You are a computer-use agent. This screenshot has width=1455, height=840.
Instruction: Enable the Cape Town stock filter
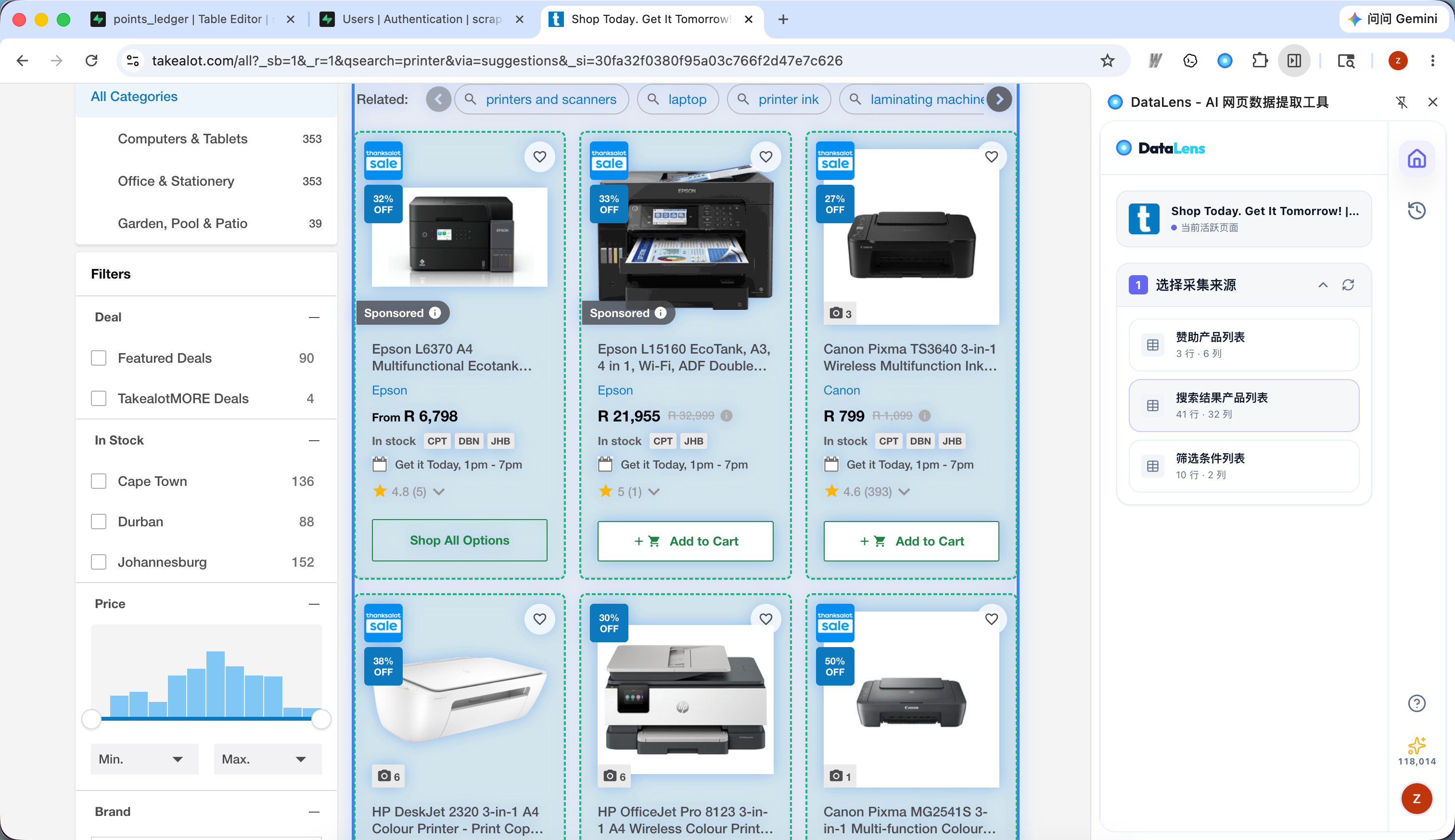point(99,481)
